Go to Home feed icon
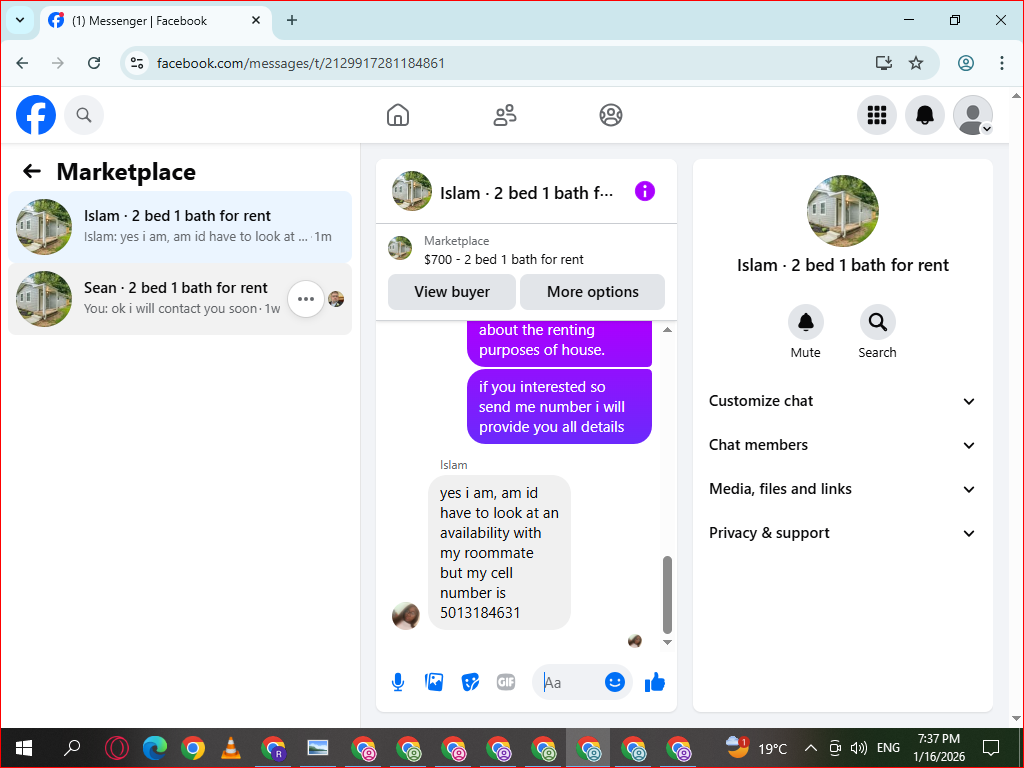The image size is (1024, 768). (398, 115)
